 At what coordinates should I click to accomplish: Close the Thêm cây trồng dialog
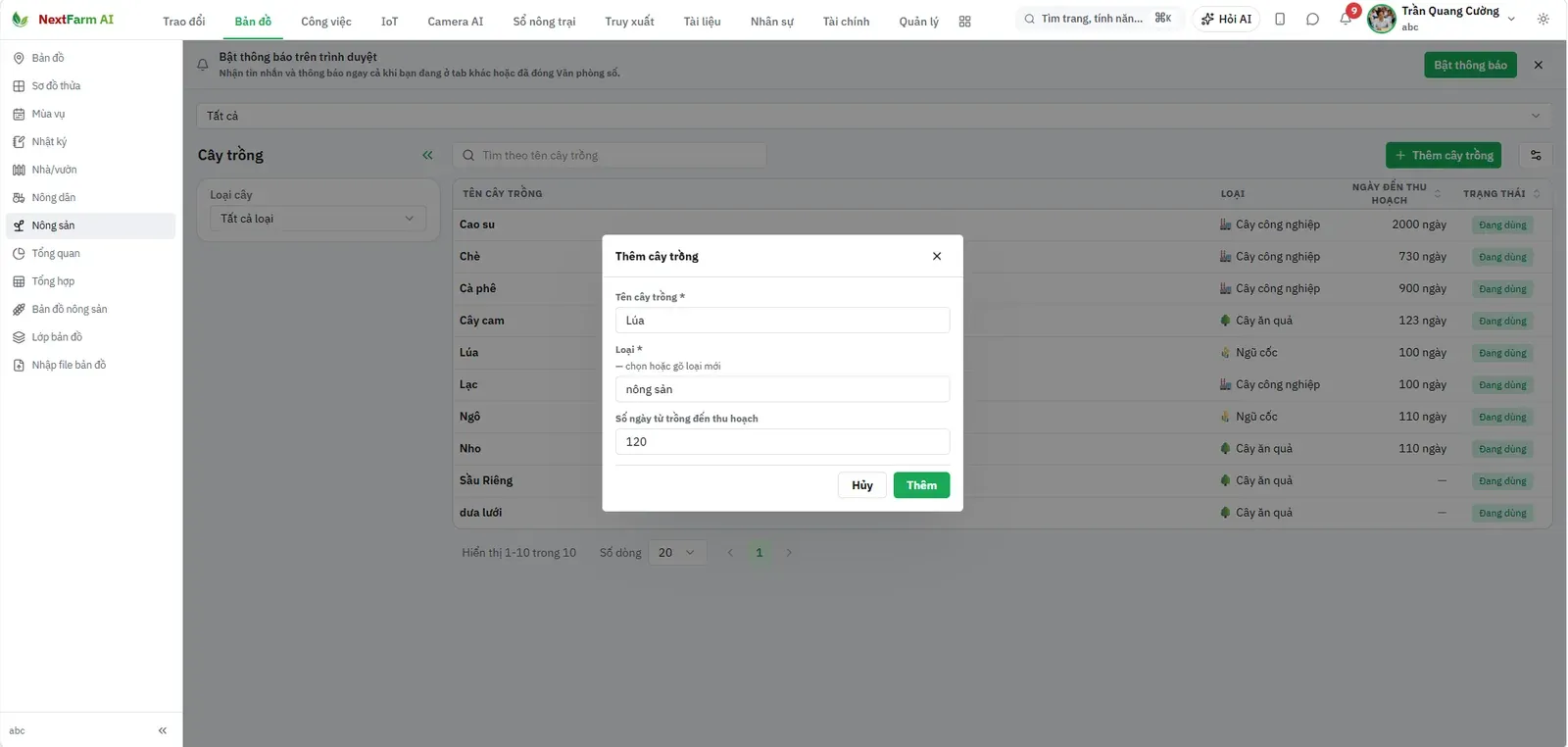pyautogui.click(x=937, y=256)
